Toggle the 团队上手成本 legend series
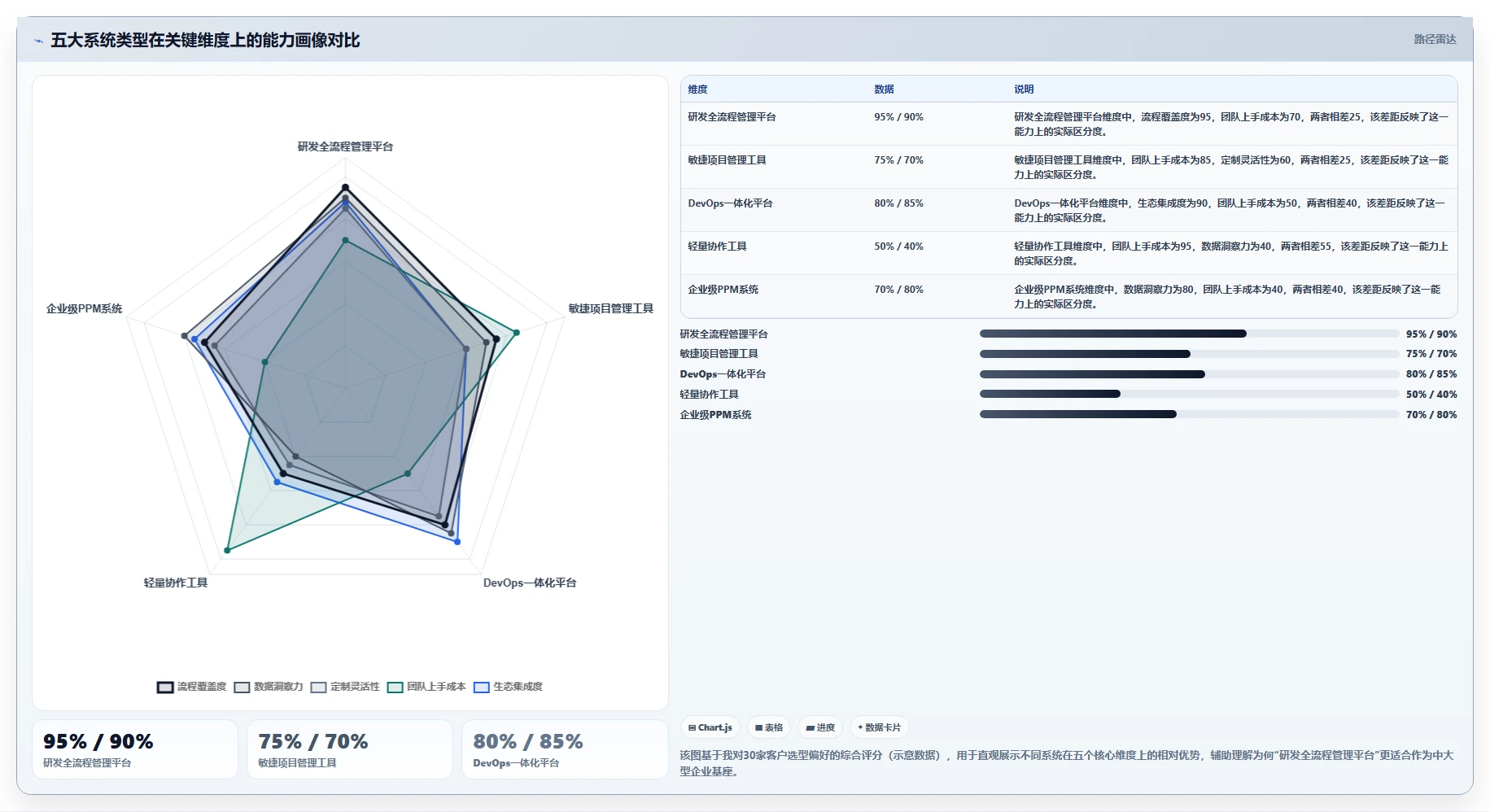Screen dimensions: 1490x812 click(x=426, y=687)
